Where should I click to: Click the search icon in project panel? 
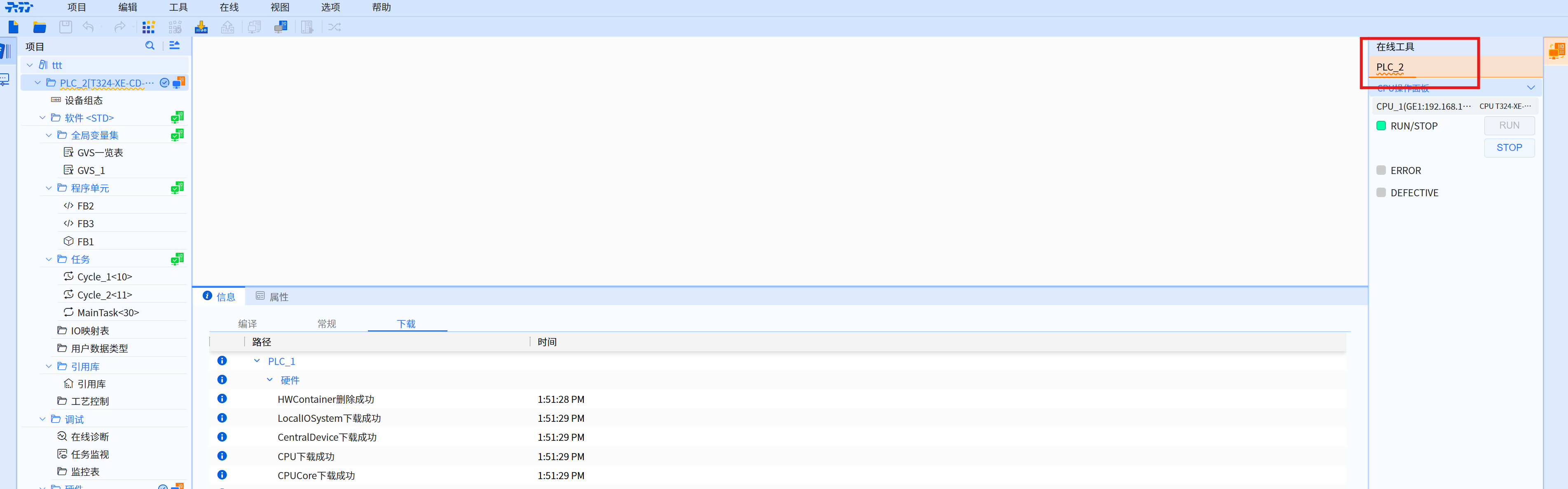(150, 46)
